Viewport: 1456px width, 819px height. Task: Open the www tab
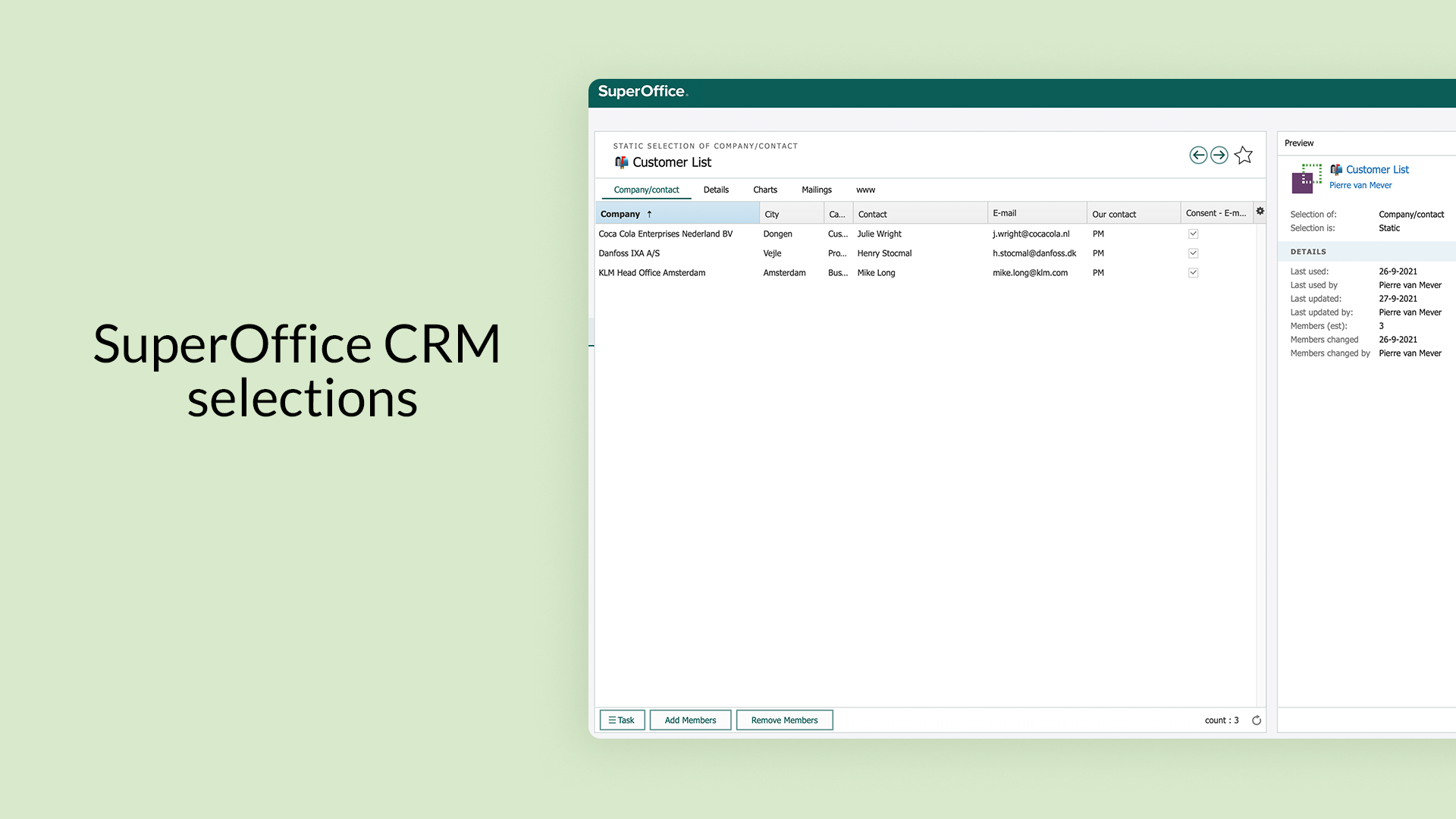coord(865,190)
